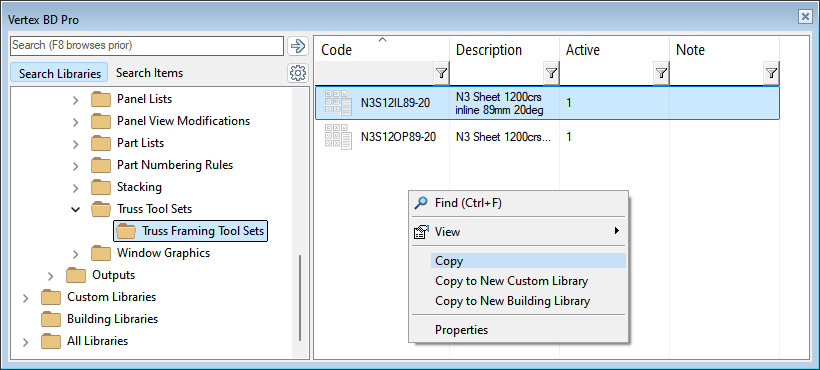The height and width of the screenshot is (370, 820).
Task: Expand the Outputs folder
Action: pyautogui.click(x=51, y=275)
